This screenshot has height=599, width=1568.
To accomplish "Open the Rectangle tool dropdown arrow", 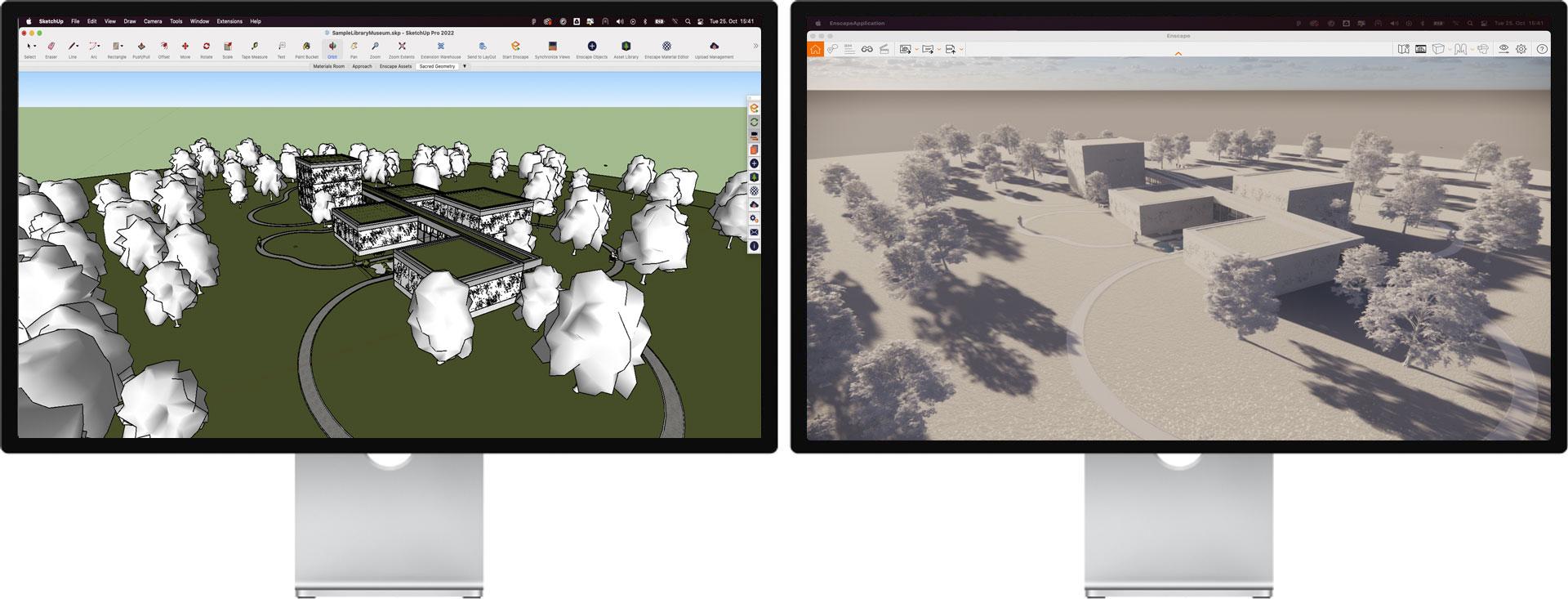I will tap(122, 47).
